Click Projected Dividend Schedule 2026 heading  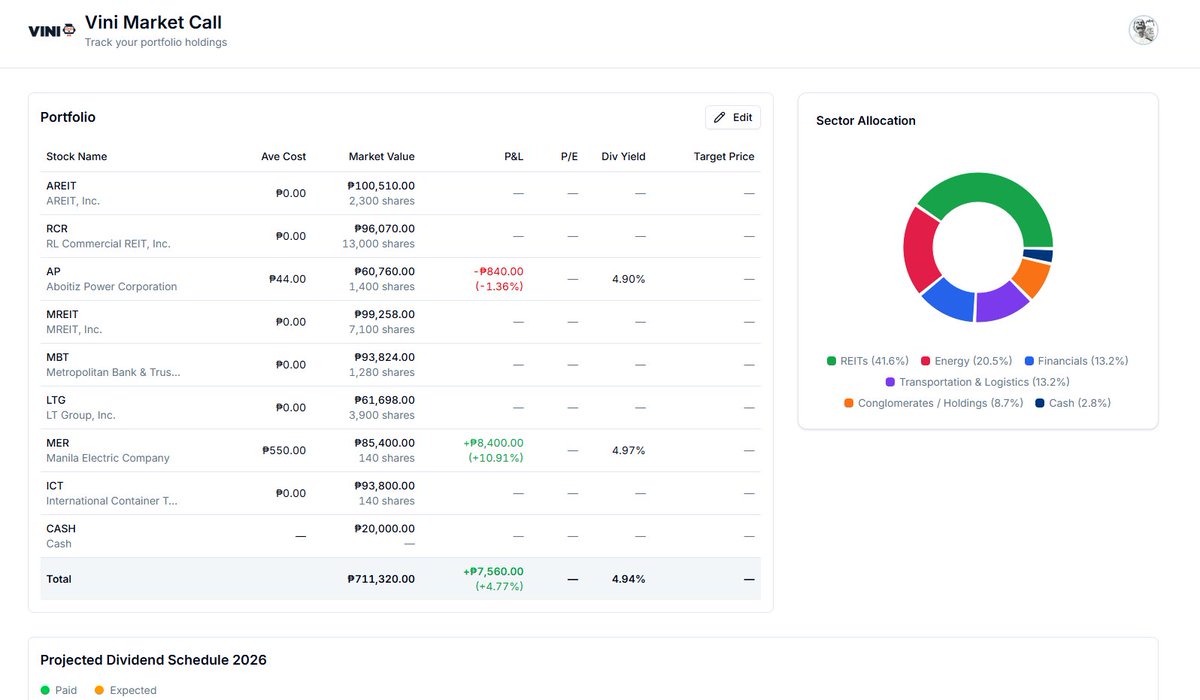[x=153, y=660]
